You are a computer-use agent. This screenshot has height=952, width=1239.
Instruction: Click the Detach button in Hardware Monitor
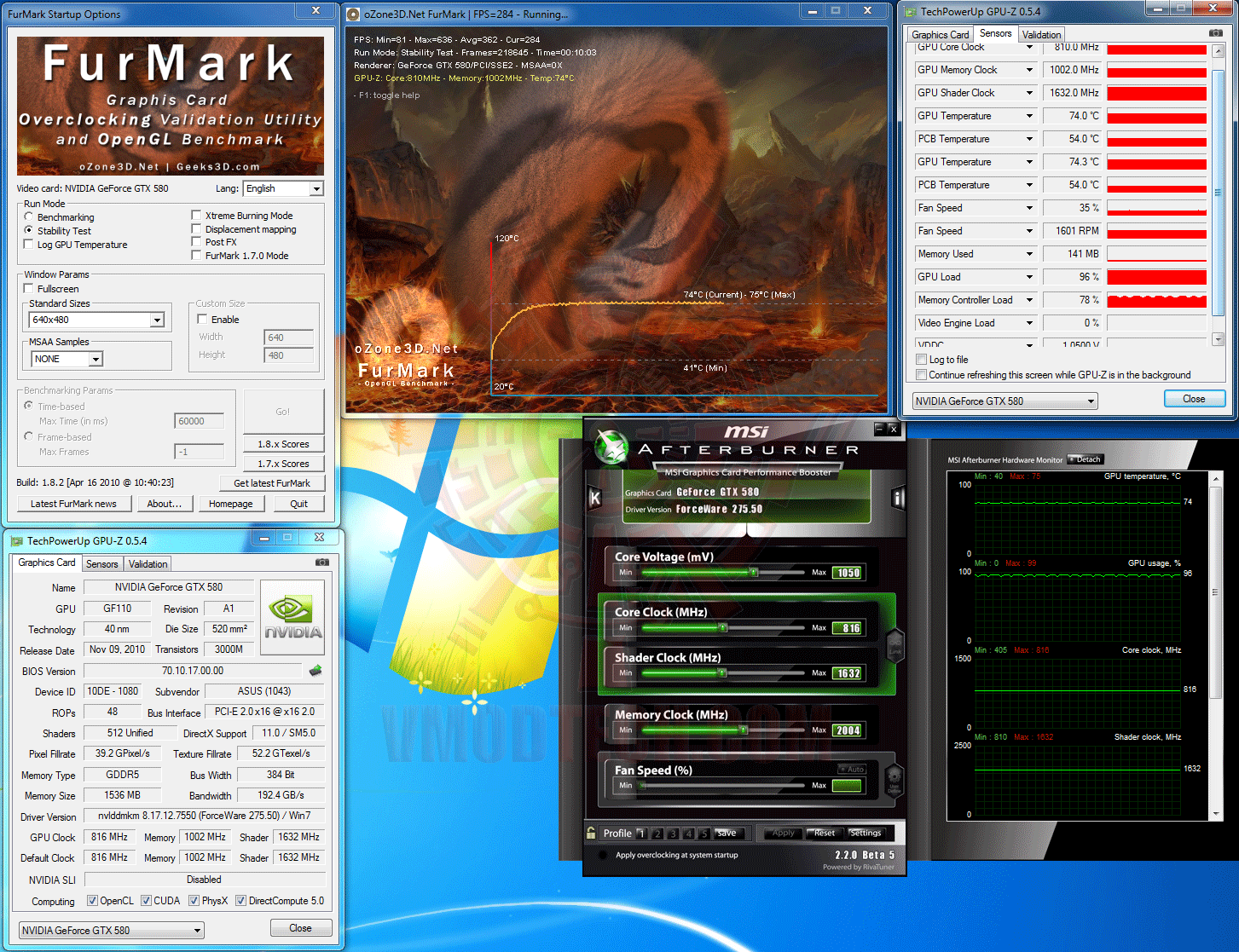[1086, 459]
